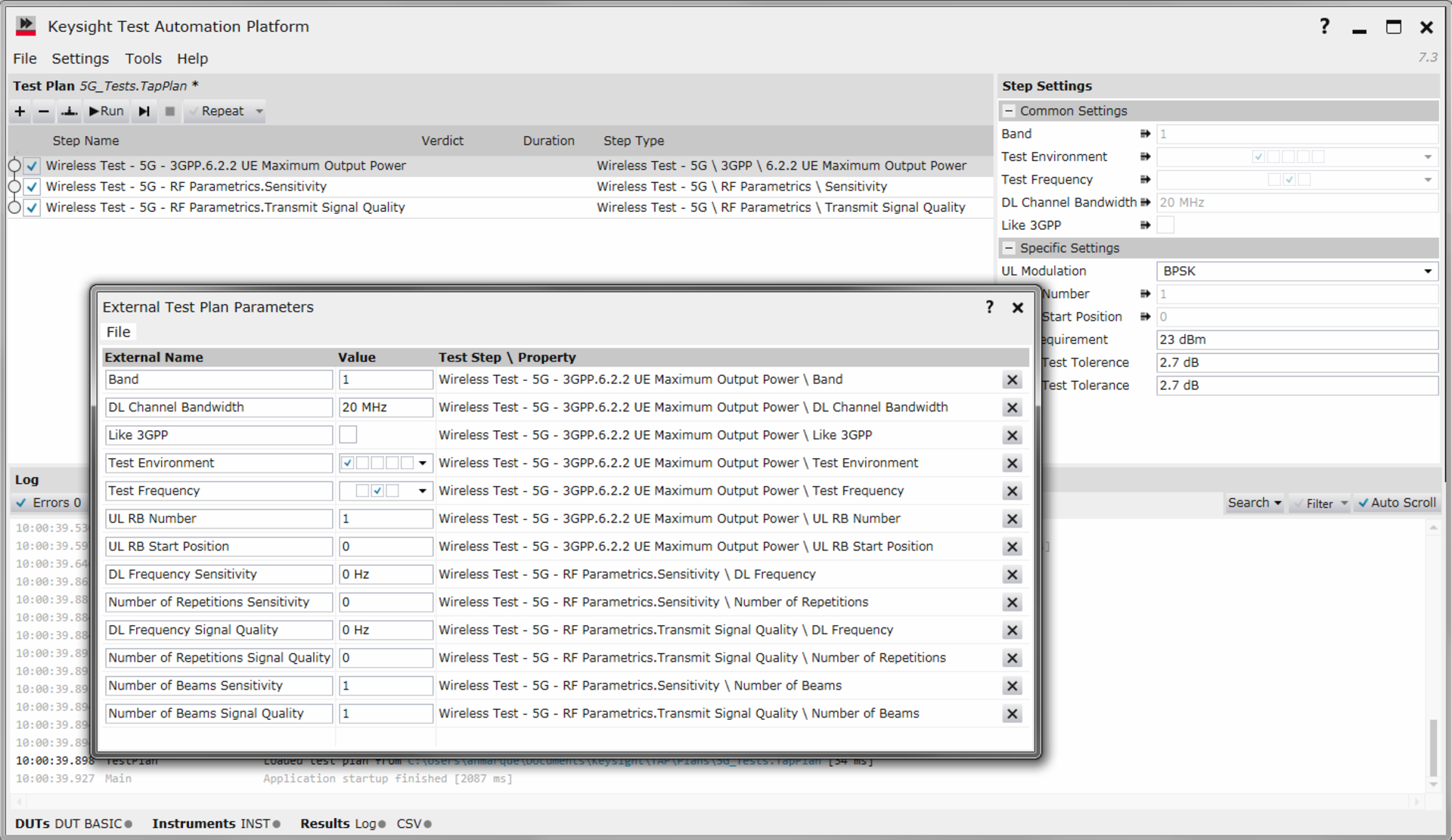1452x840 pixels.
Task: Collapse the Specific Settings section
Action: [1009, 248]
